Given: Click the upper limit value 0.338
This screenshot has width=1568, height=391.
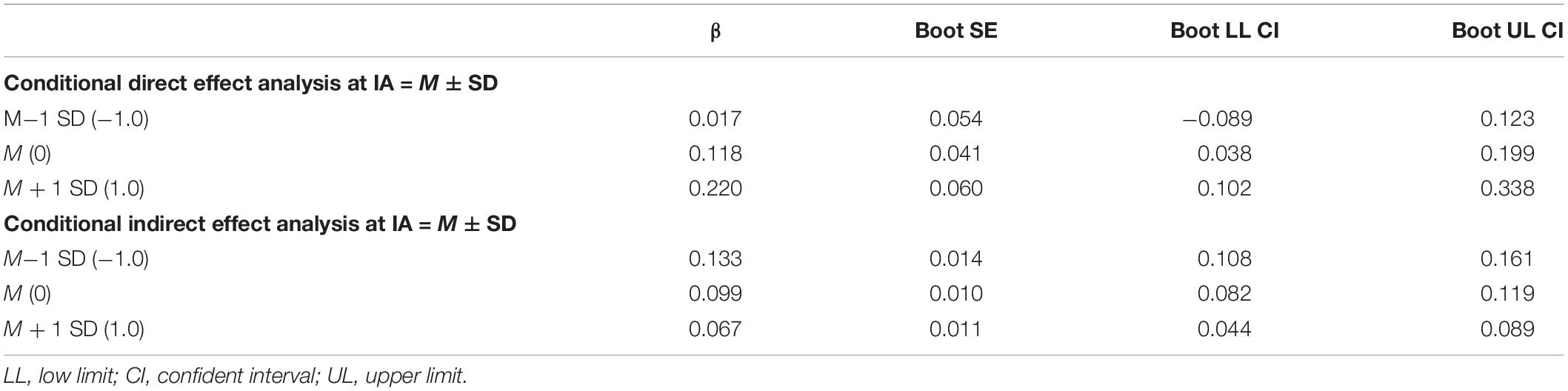Looking at the screenshot, I should pyautogui.click(x=1507, y=188).
